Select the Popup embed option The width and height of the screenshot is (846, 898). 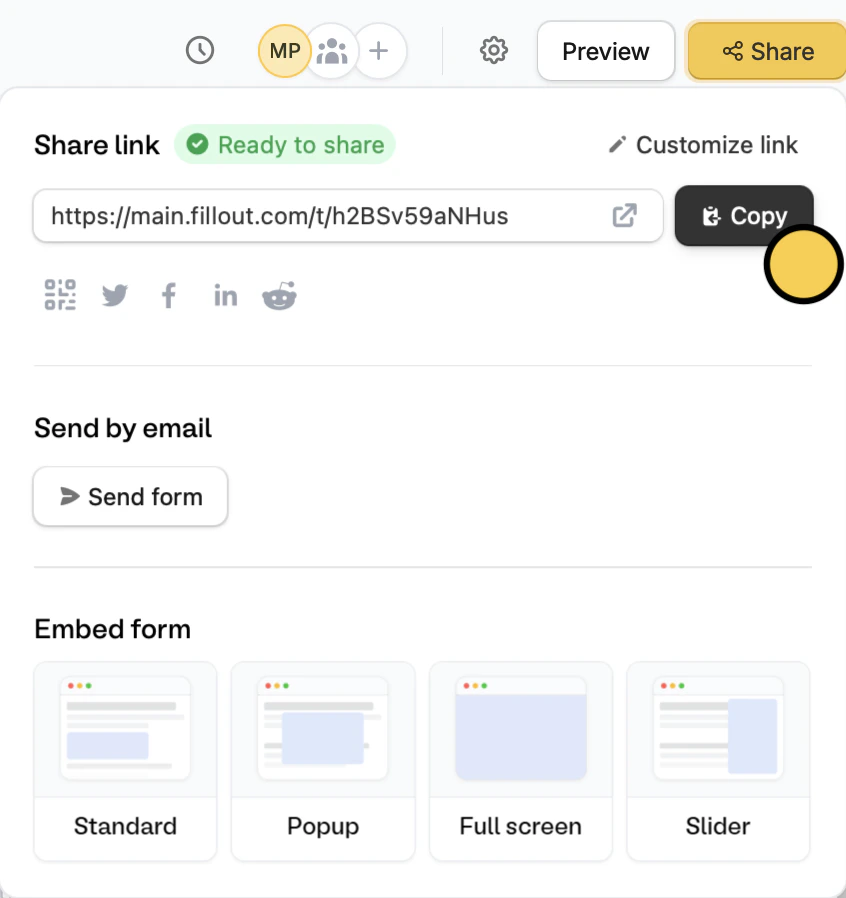coord(322,760)
